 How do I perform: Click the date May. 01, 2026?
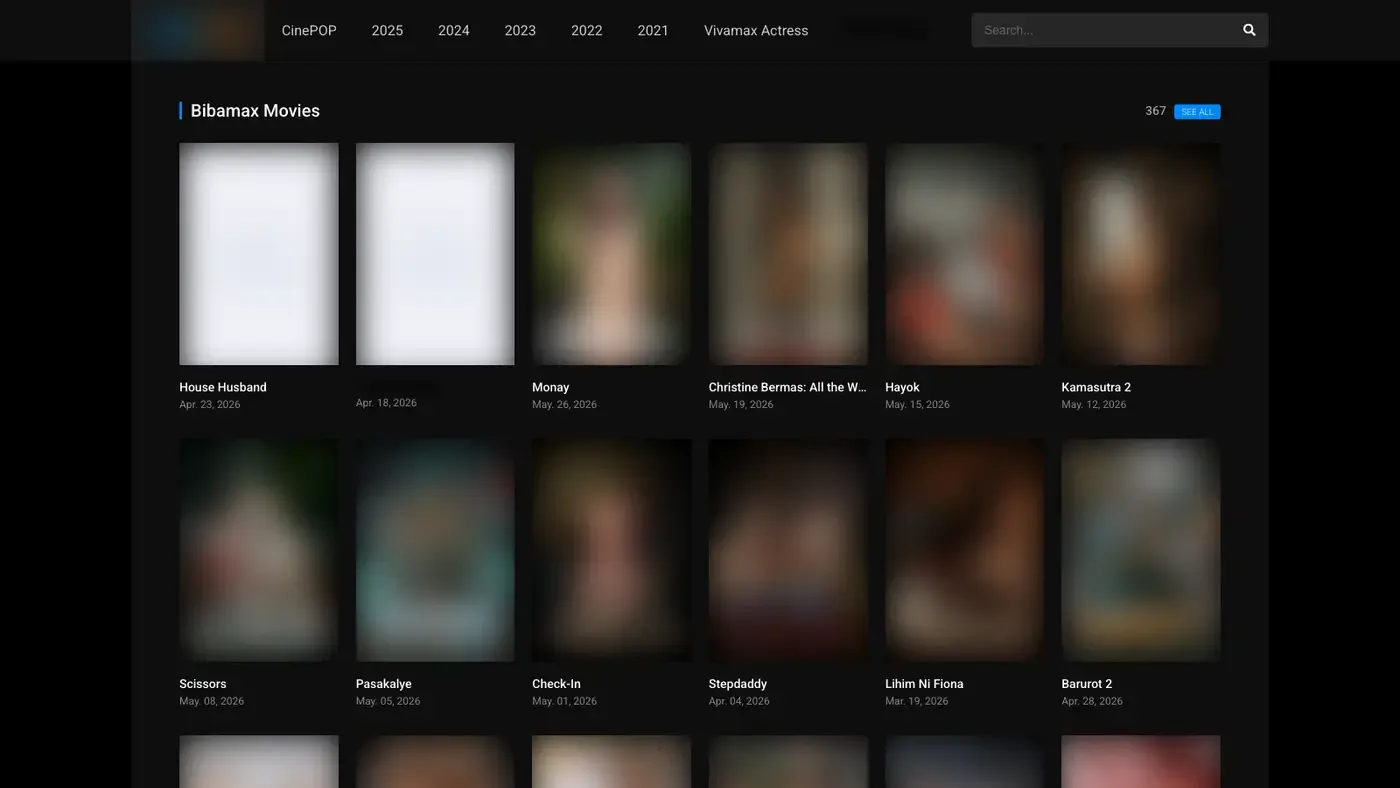coord(564,701)
